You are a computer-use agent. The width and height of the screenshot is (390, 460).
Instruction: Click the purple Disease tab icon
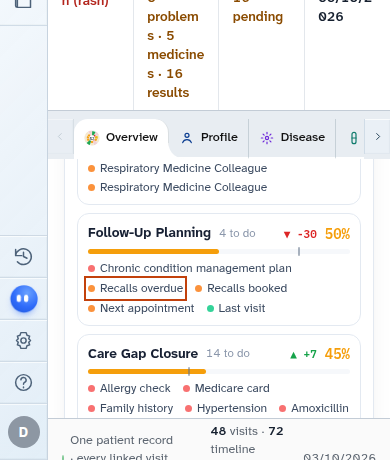click(x=267, y=137)
